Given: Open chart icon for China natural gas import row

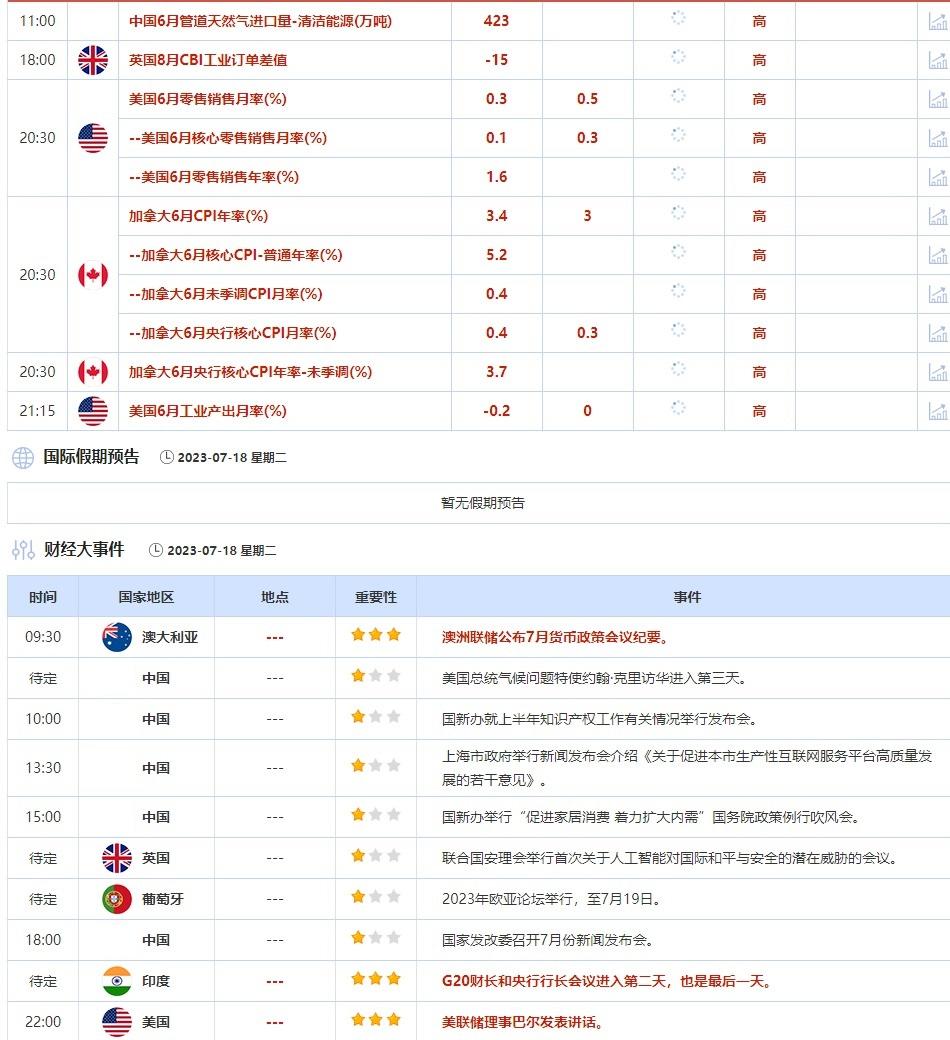Looking at the screenshot, I should pos(937,21).
